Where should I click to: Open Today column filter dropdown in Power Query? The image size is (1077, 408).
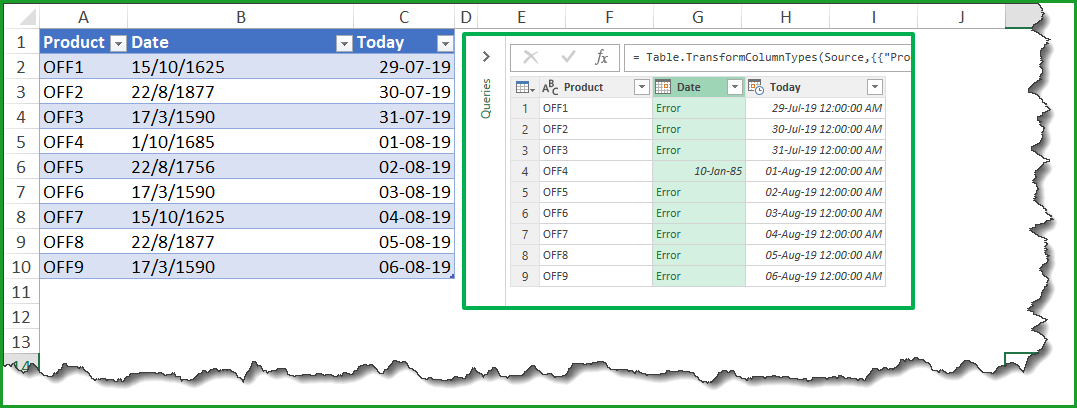coord(874,87)
